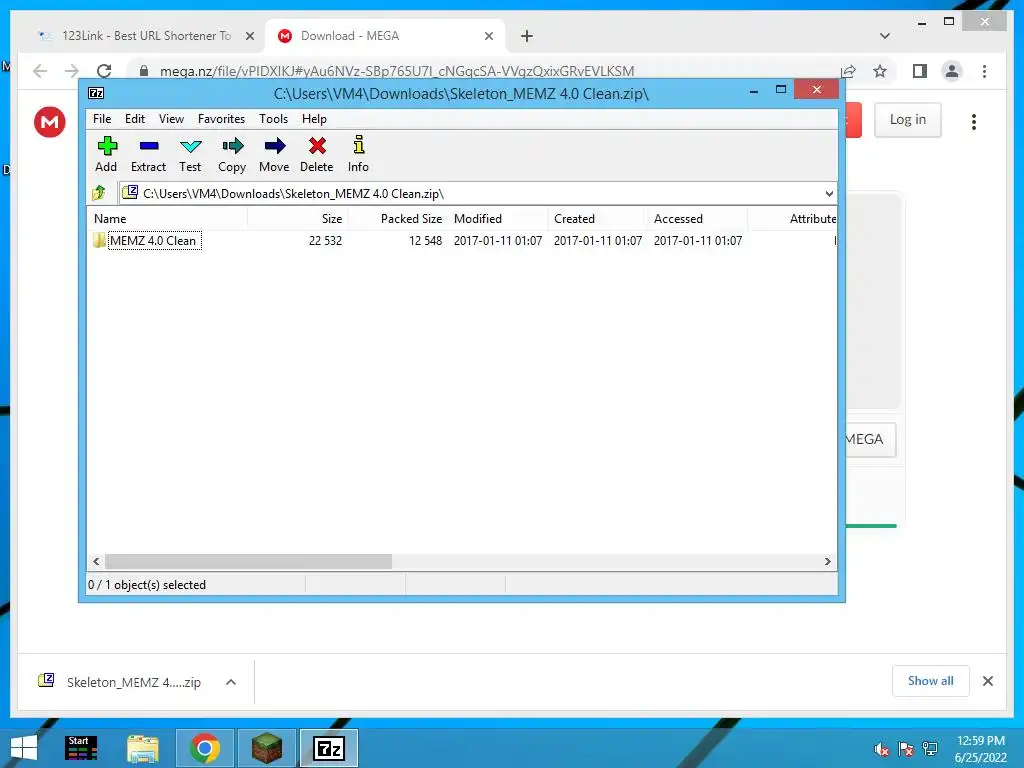
Task: Click the horizontal scrollbar thumb in 7-Zip
Action: tap(248, 562)
